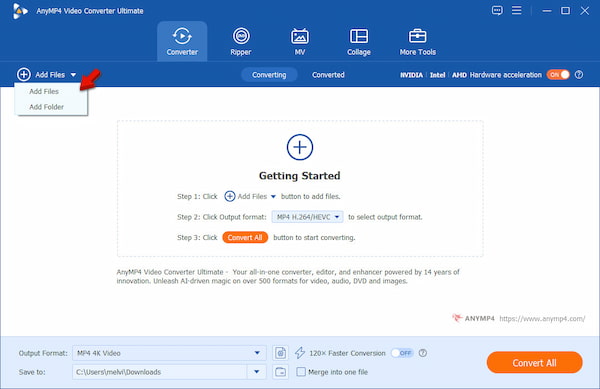Click the Getting Started heading
The height and width of the screenshot is (389, 600).
pyautogui.click(x=300, y=176)
